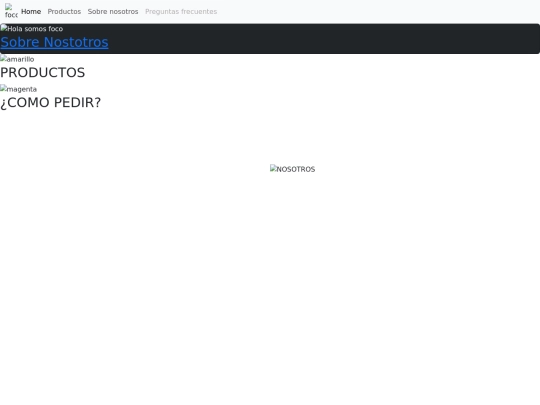Click the ¿COMO PEDIR? heading
The height and width of the screenshot is (405, 540).
(x=51, y=102)
